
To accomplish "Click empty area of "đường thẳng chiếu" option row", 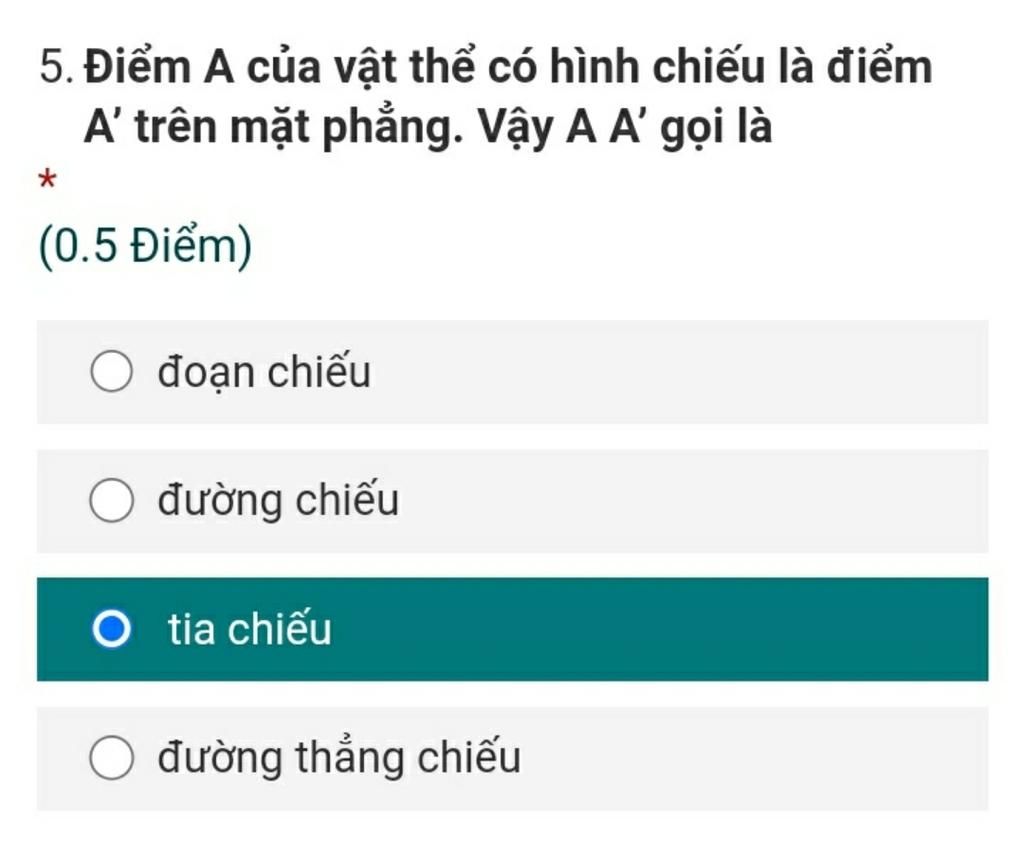I will pyautogui.click(x=751, y=758).
